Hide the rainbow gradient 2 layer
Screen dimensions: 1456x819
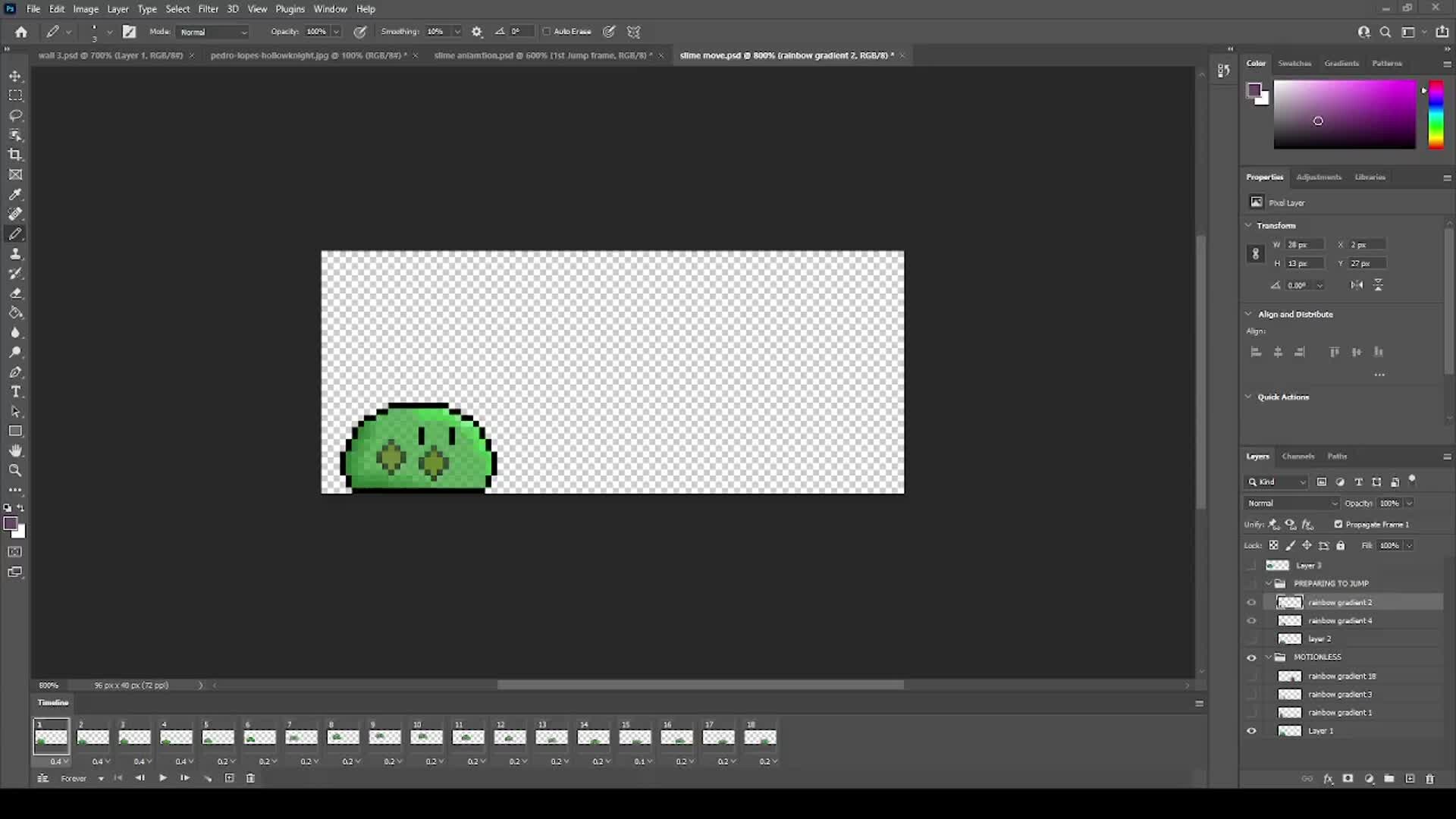click(1251, 602)
